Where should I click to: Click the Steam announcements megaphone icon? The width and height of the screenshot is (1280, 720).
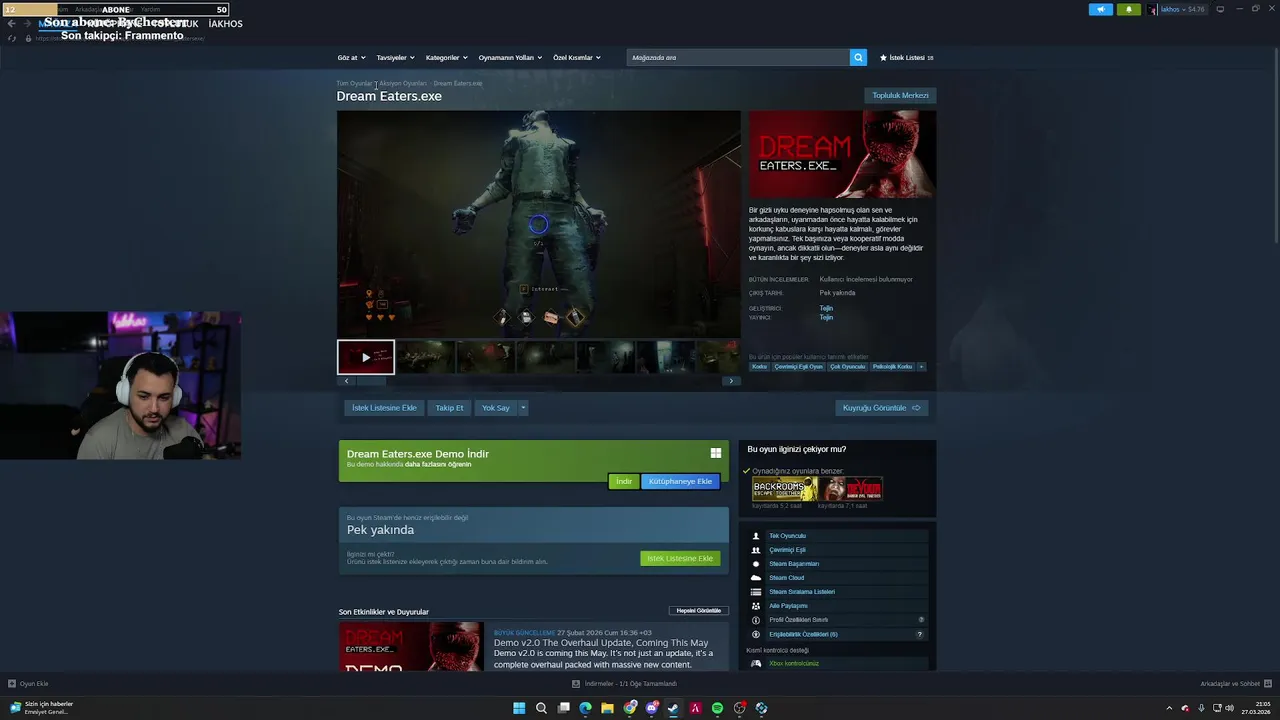click(1100, 9)
